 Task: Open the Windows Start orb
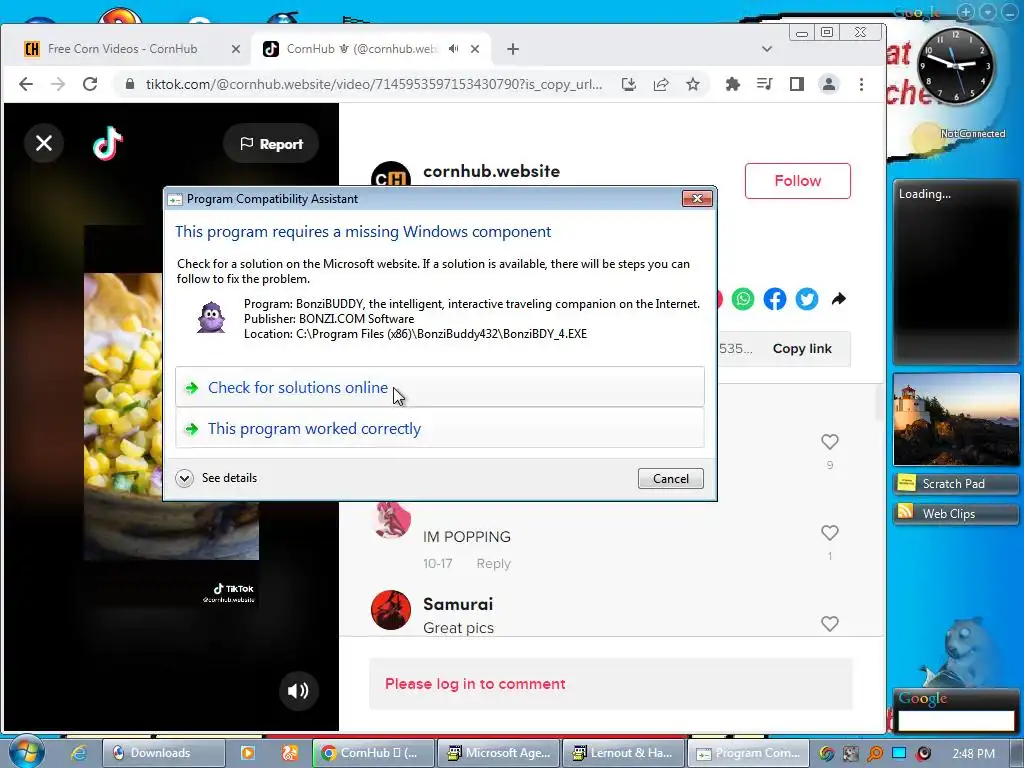26,752
